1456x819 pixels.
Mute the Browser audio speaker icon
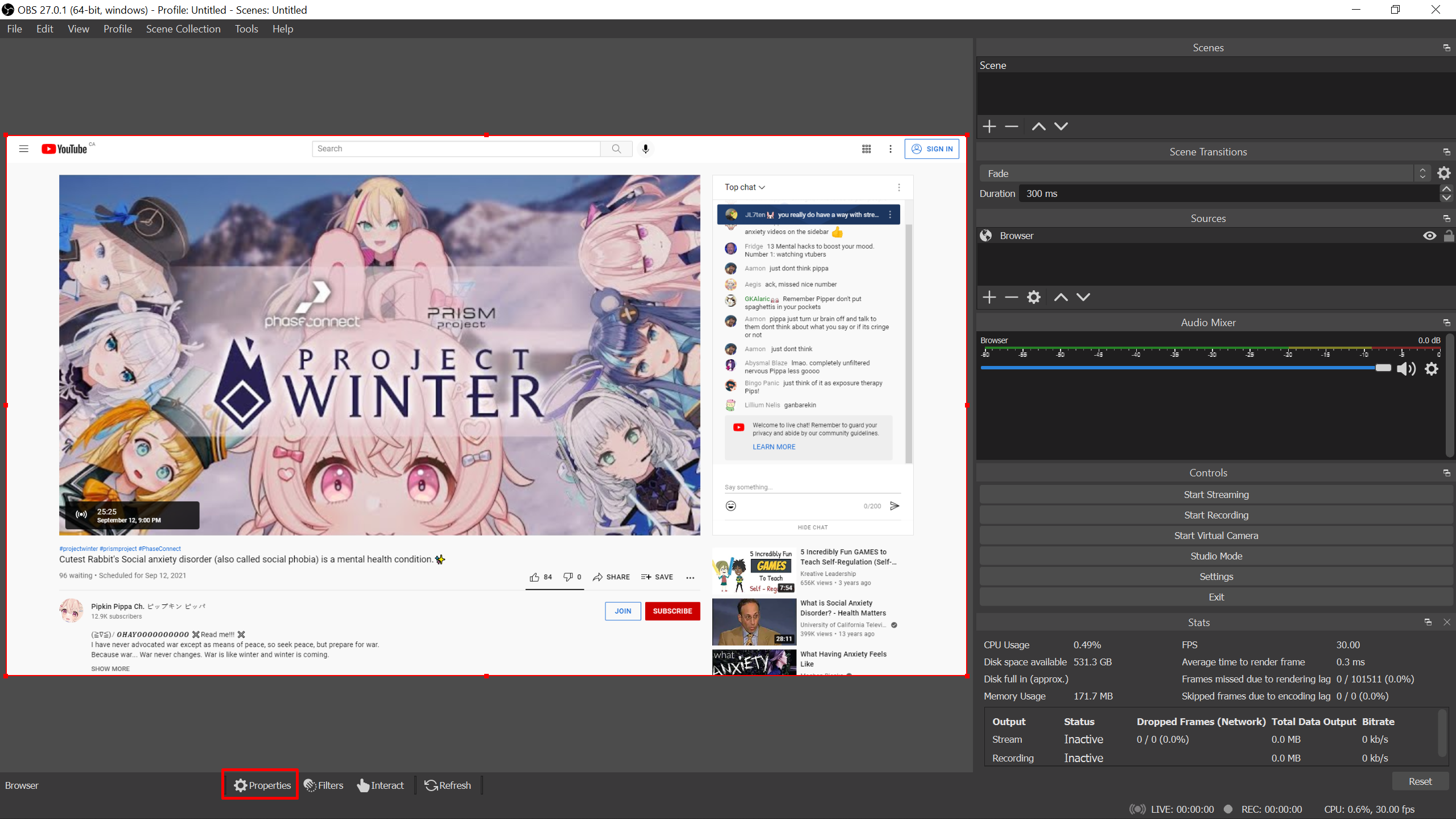coord(1406,369)
